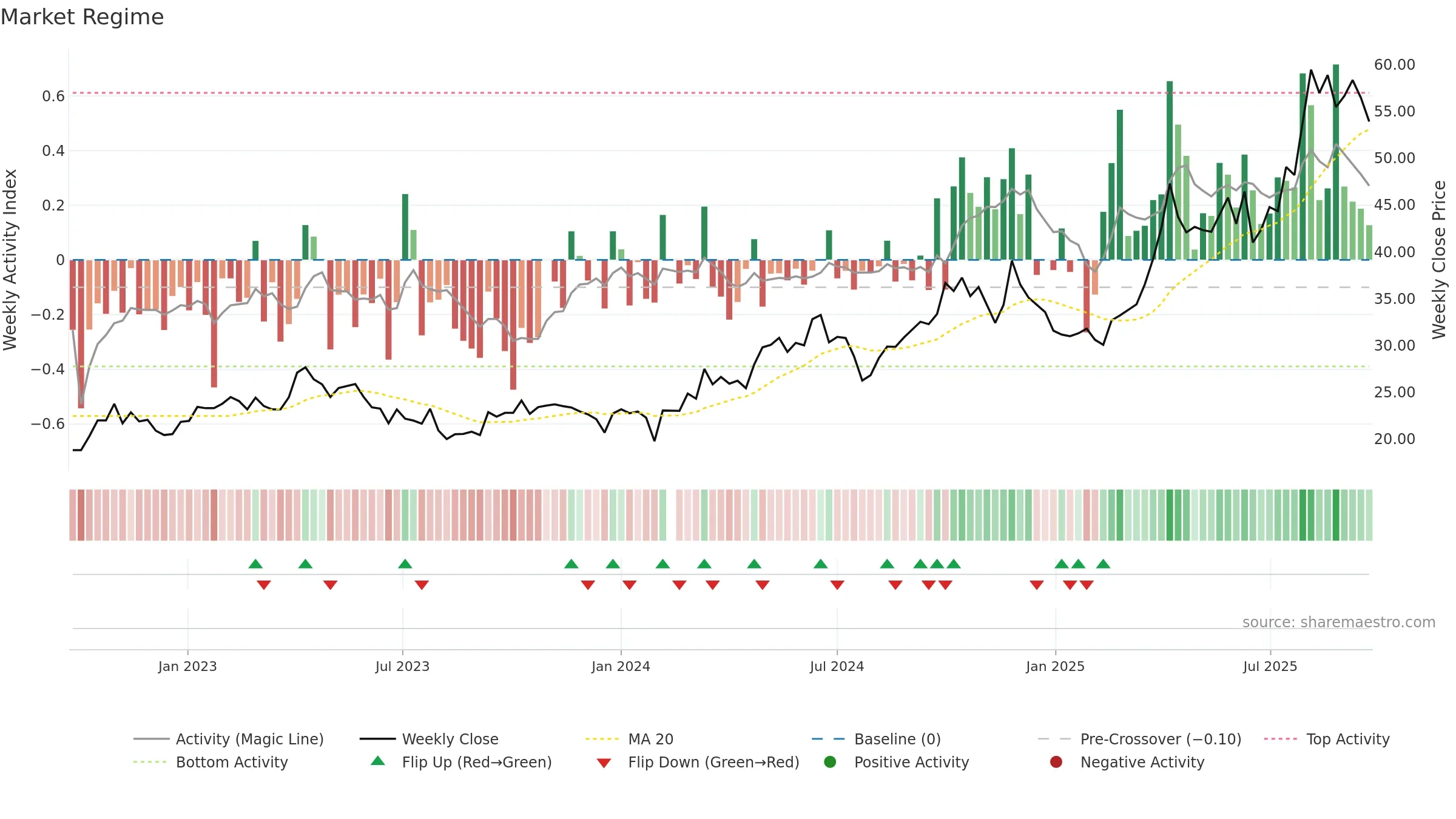This screenshot has width=1456, height=819.
Task: Click the red Flip Down triangle icon in legend
Action: (x=604, y=763)
